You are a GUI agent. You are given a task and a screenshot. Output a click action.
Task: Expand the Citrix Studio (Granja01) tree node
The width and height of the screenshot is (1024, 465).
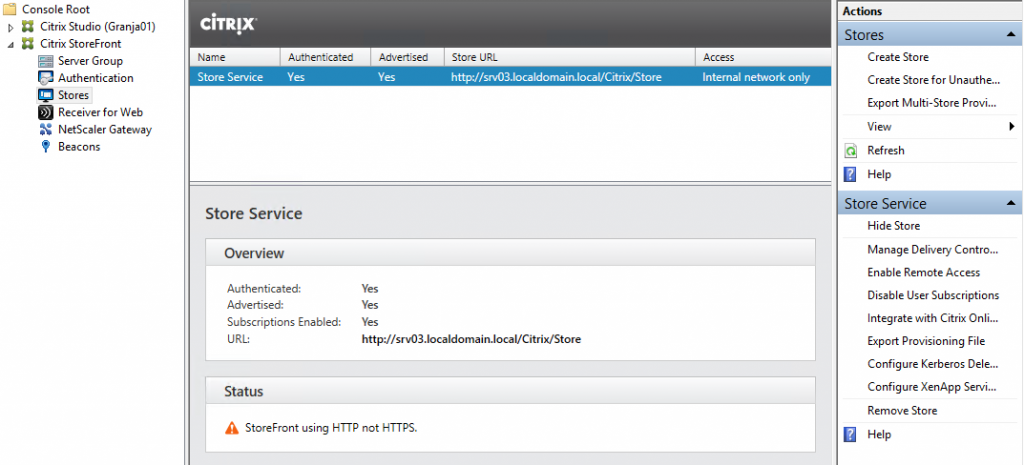(10, 27)
